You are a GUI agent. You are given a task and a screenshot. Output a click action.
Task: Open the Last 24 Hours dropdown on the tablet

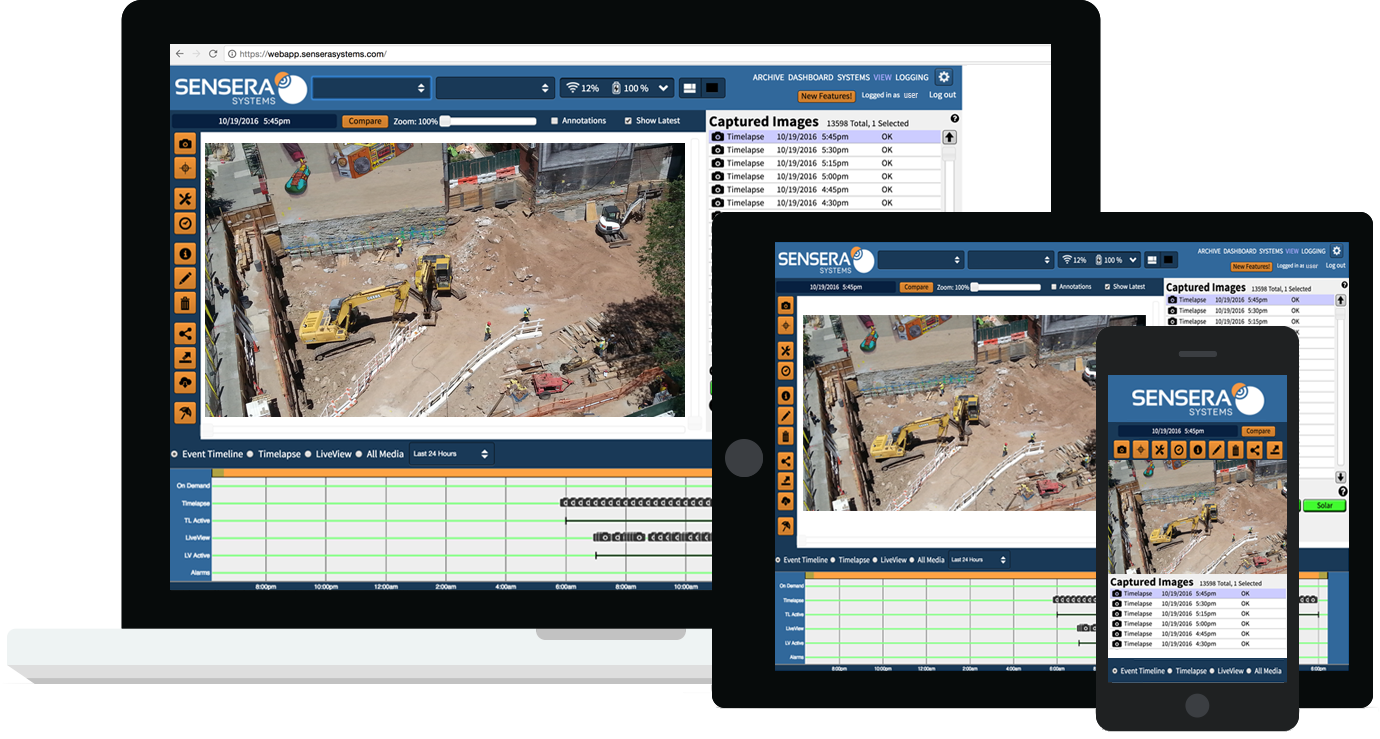(978, 560)
